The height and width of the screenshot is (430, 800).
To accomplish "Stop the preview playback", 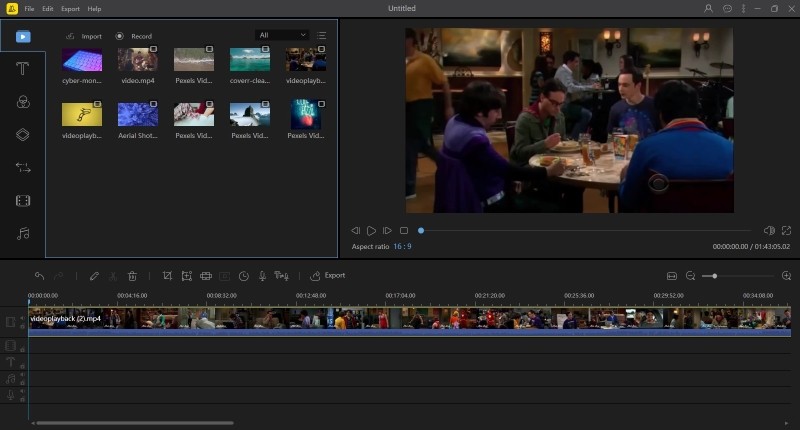I will point(404,231).
